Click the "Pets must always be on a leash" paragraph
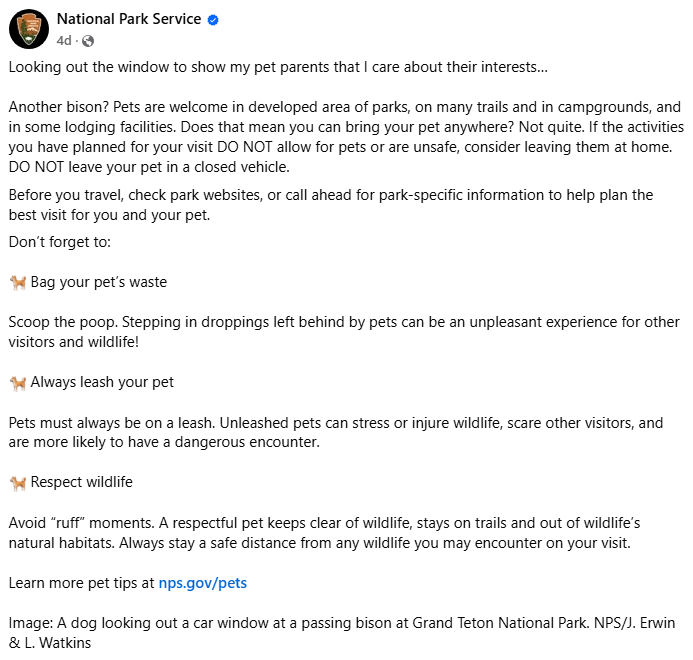The height and width of the screenshot is (660, 693). click(x=335, y=432)
